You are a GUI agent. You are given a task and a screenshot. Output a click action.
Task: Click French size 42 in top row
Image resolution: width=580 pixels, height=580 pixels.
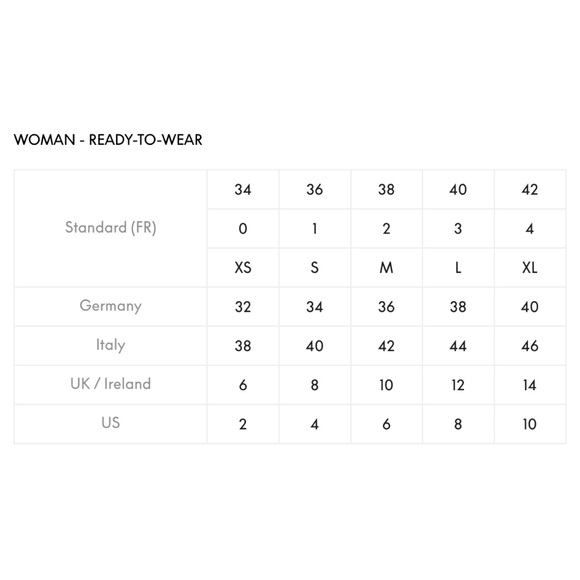(530, 189)
